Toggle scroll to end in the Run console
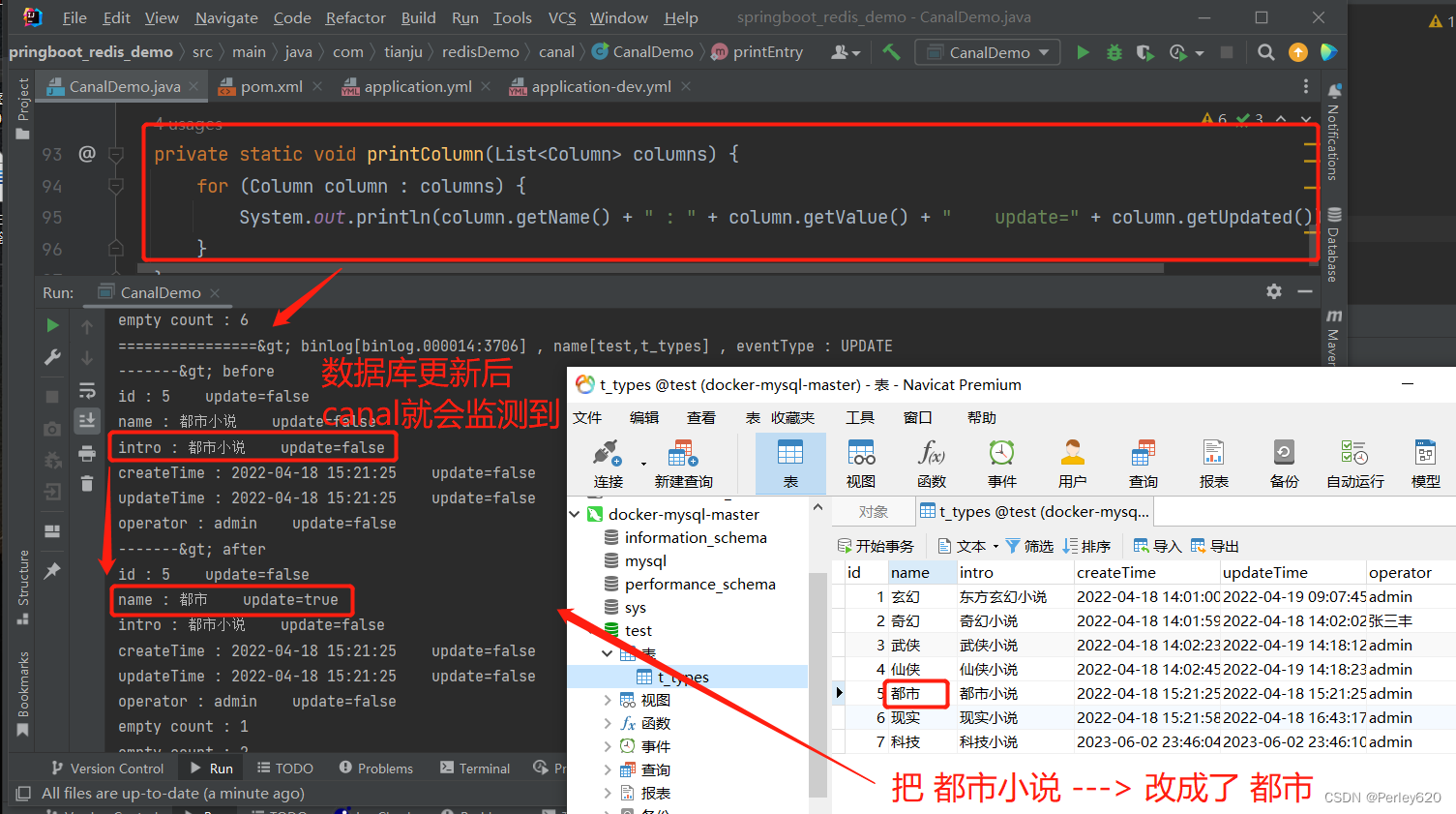Image resolution: width=1456 pixels, height=814 pixels. (x=87, y=420)
